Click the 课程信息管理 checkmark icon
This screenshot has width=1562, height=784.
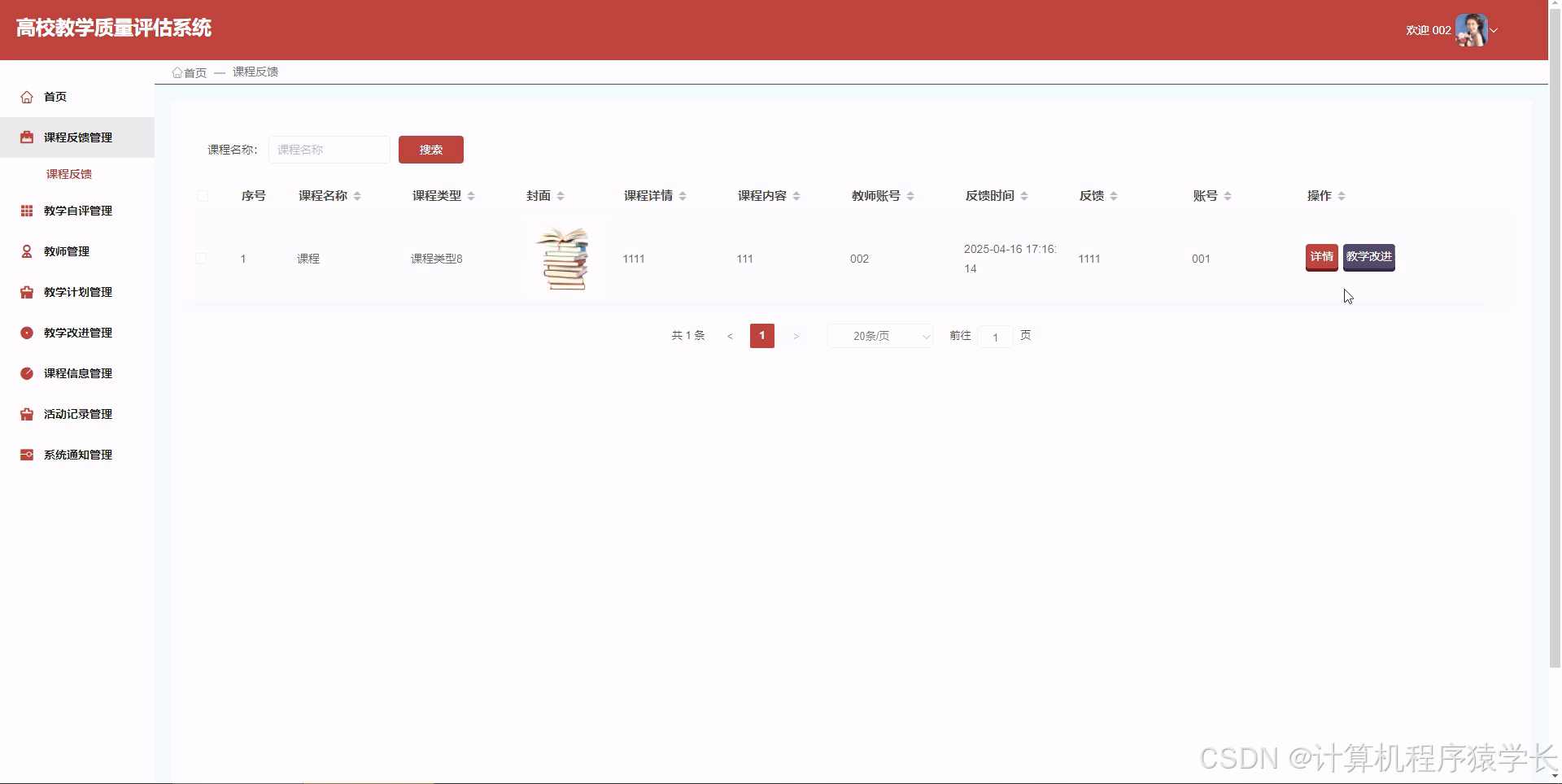tap(25, 373)
